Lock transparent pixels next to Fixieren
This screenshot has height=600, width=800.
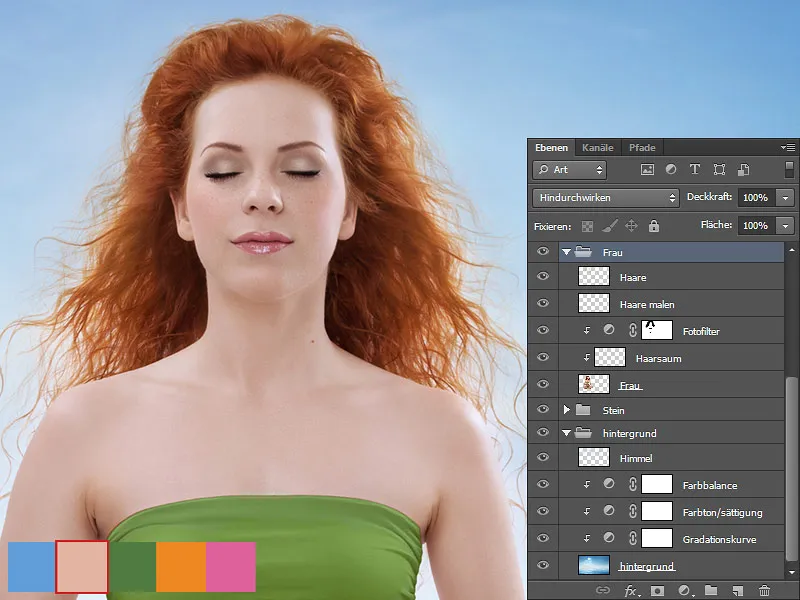587,226
